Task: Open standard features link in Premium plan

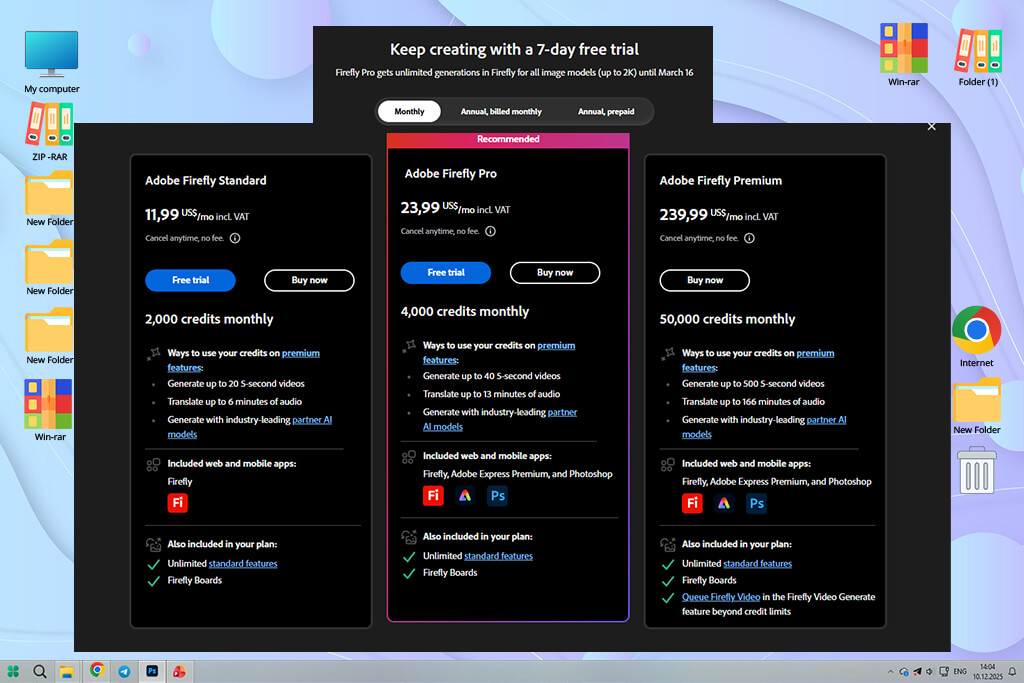Action: pos(758,564)
